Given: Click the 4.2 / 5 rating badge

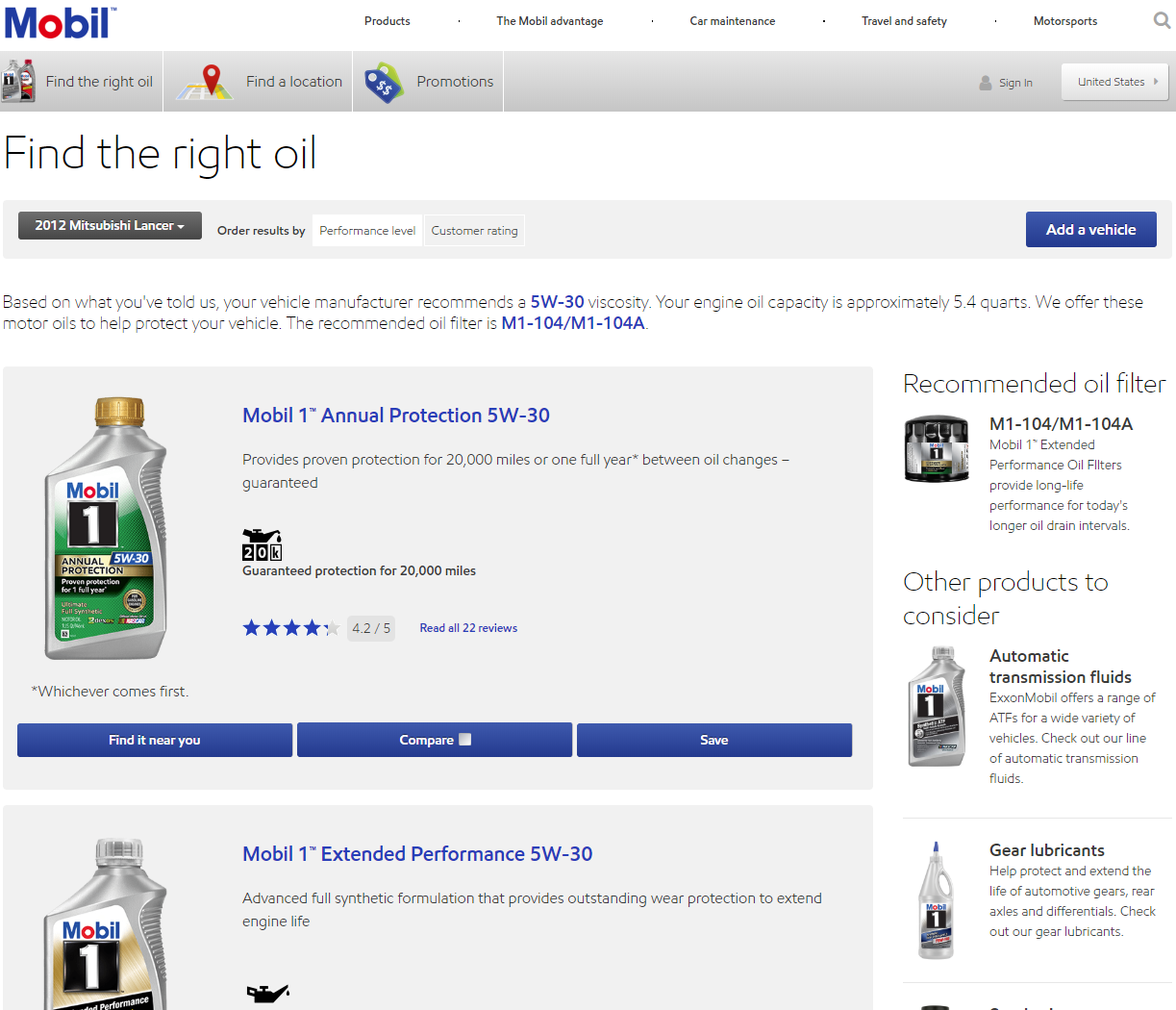Looking at the screenshot, I should [x=370, y=628].
